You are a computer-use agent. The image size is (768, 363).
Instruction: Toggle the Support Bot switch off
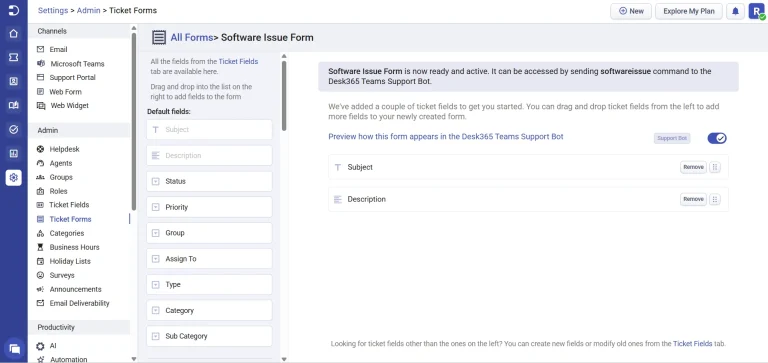717,138
